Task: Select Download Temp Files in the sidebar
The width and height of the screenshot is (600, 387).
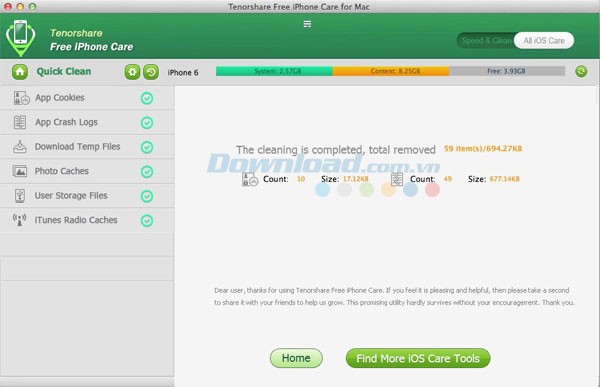Action: [x=87, y=147]
